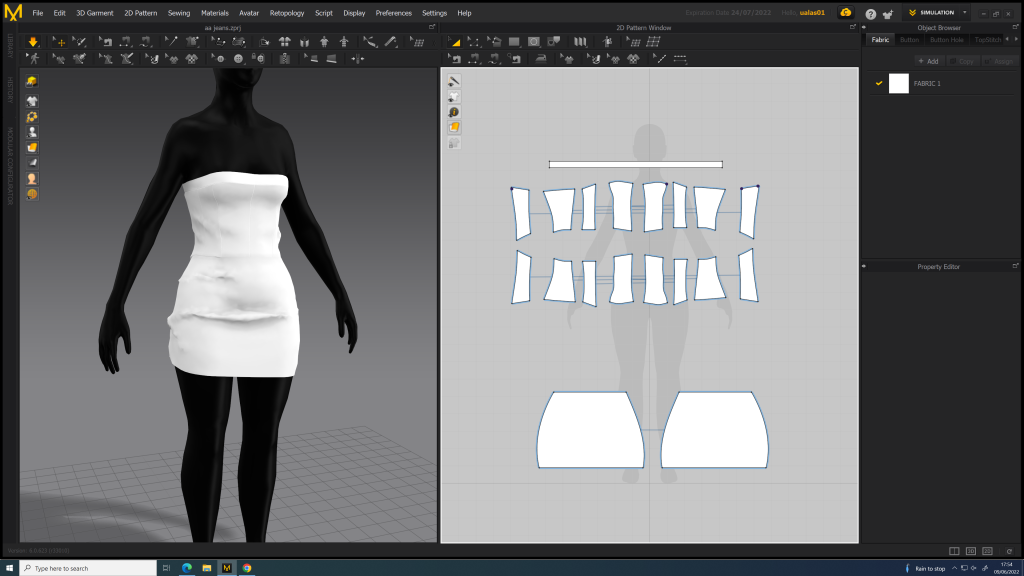The height and width of the screenshot is (576, 1024).
Task: Click the cloud sync icon in title bar
Action: tap(846, 13)
